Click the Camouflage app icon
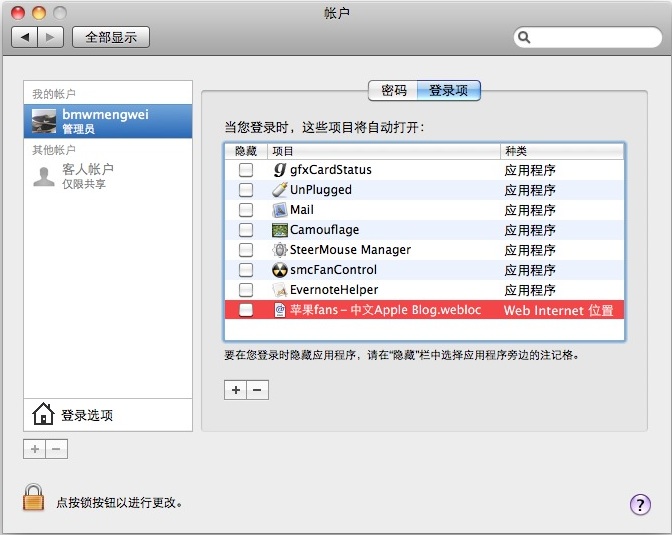 tap(280, 230)
